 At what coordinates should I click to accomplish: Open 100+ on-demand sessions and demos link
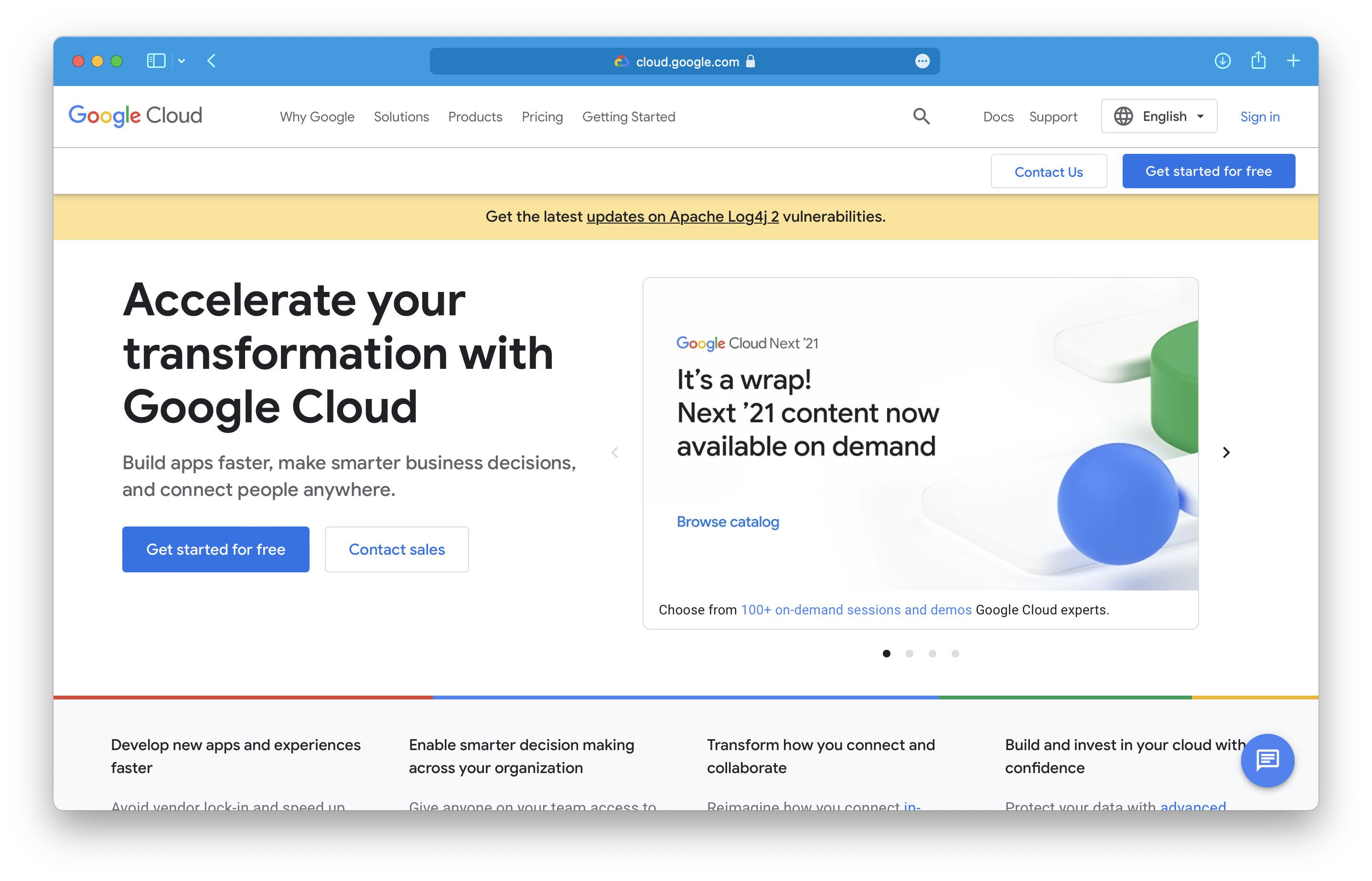coord(856,610)
